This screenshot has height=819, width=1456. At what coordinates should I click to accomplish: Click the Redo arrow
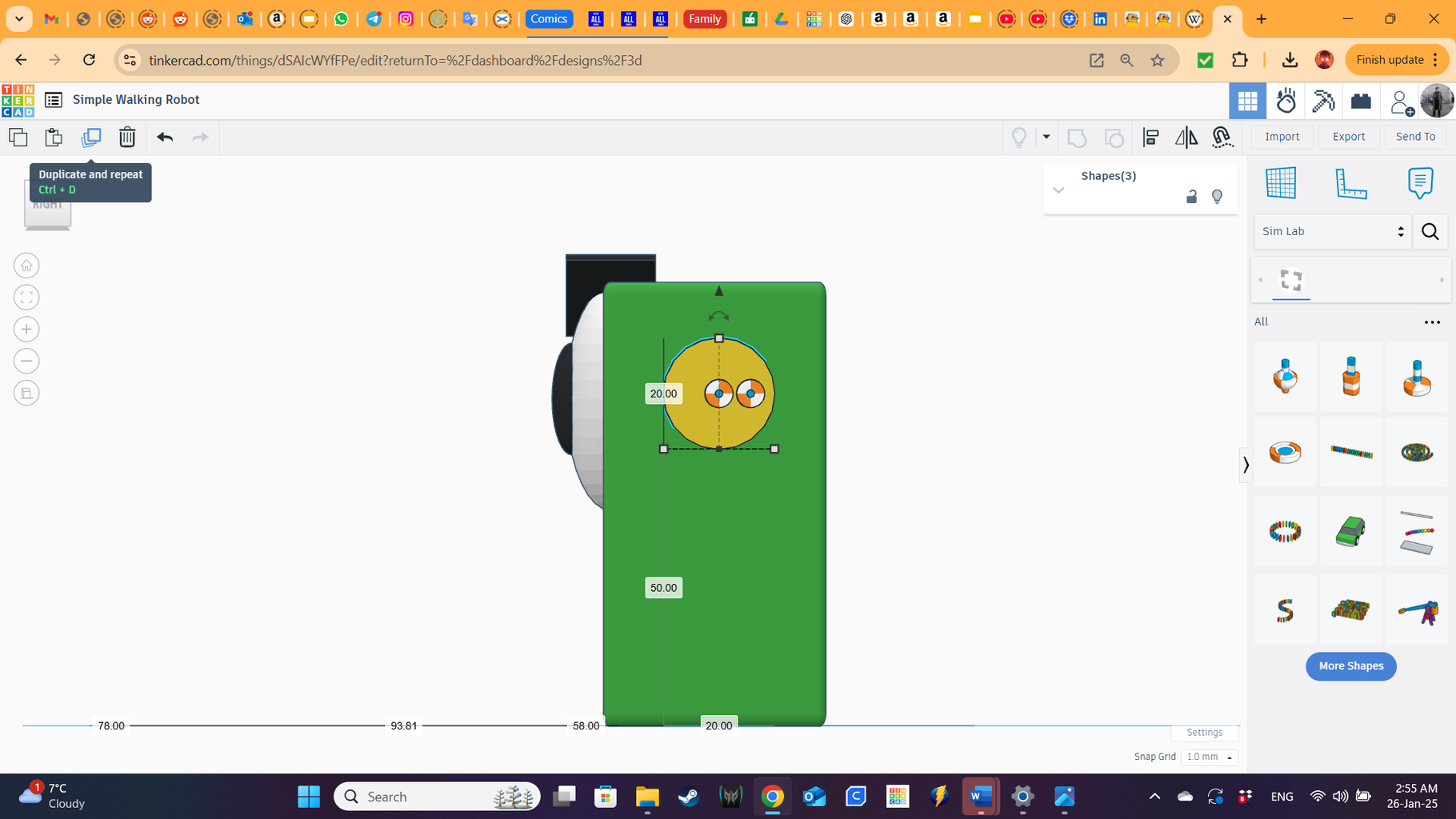pyautogui.click(x=200, y=137)
